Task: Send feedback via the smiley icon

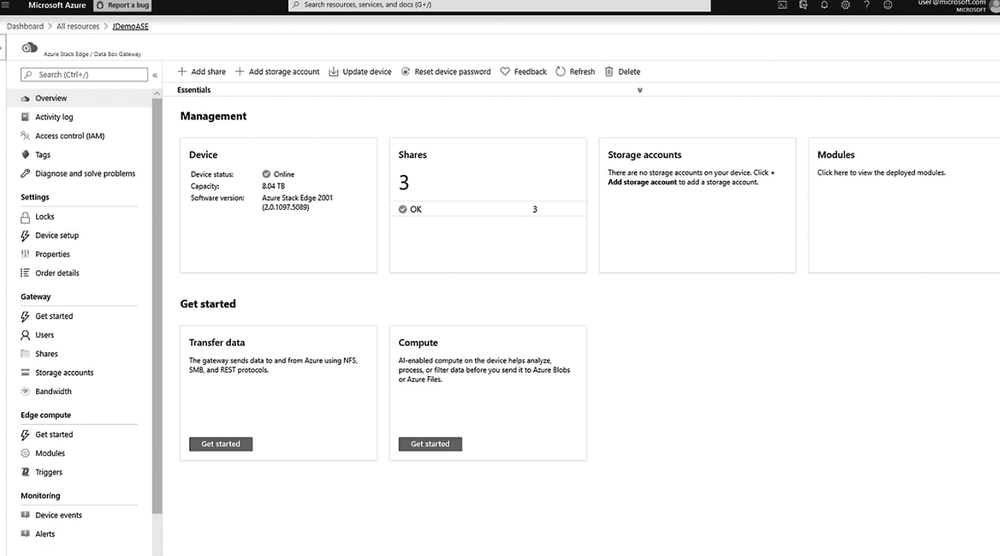Action: [887, 4]
